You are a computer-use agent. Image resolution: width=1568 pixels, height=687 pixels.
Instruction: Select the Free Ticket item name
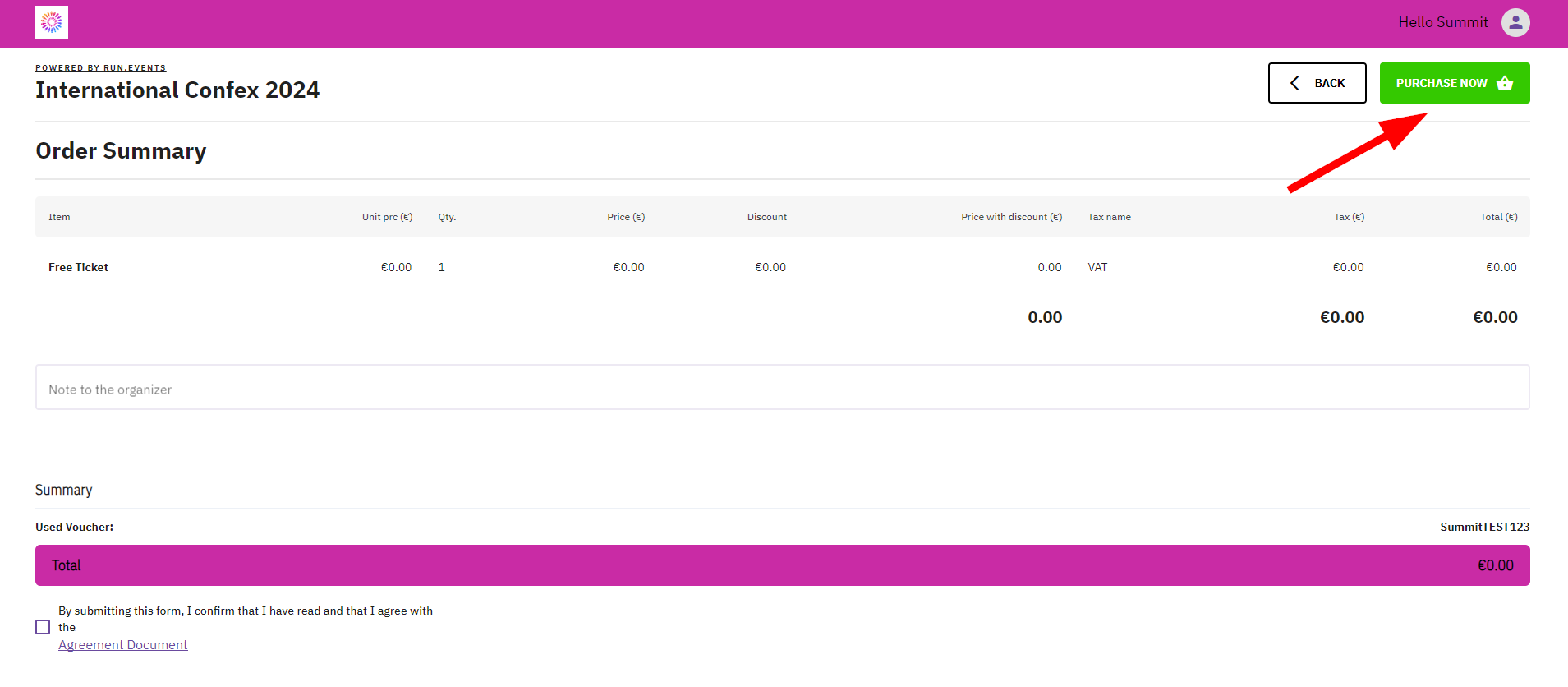click(x=78, y=267)
